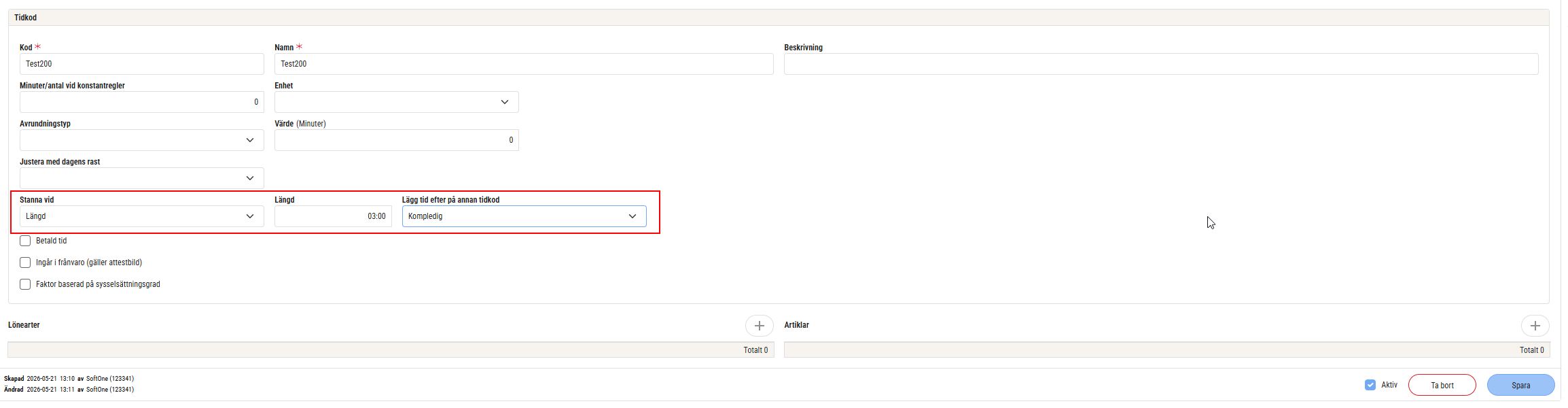Add a new row under Artiklar
Viewport: 1568px width, 408px height.
click(1535, 326)
